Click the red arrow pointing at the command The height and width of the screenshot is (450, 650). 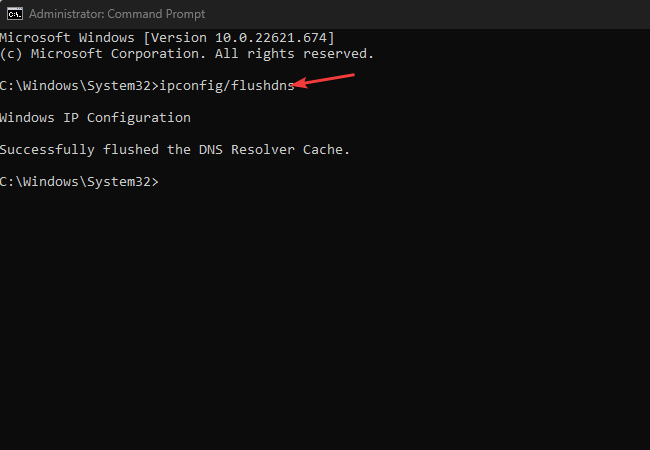(x=323, y=80)
